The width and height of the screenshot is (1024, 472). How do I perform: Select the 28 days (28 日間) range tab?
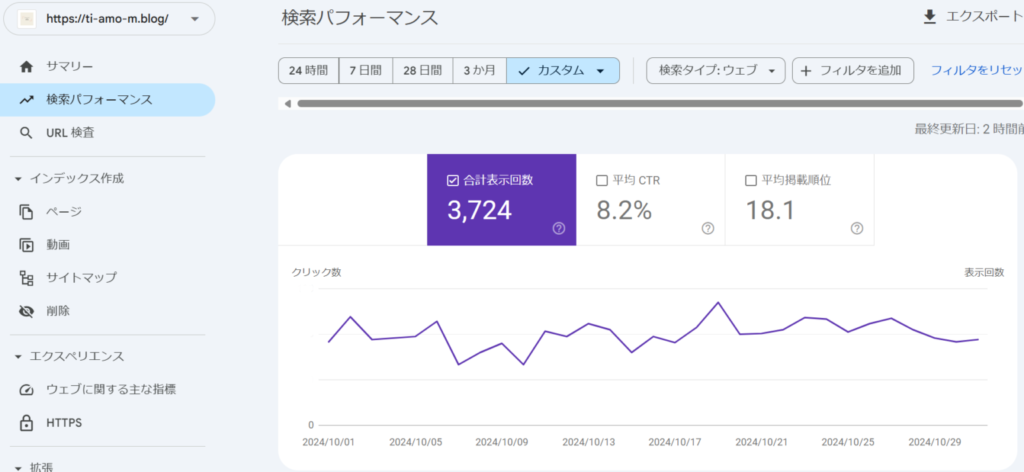tap(423, 71)
